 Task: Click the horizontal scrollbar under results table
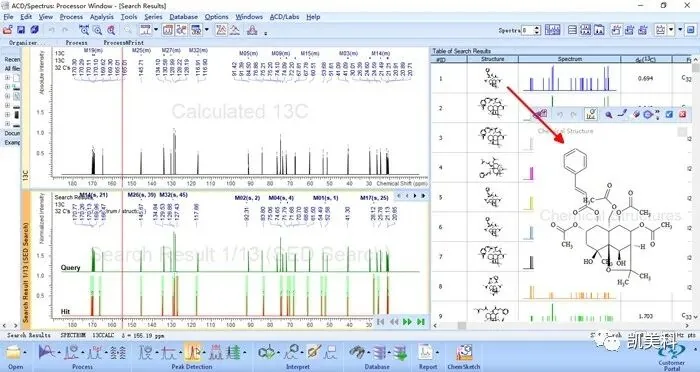click(562, 326)
